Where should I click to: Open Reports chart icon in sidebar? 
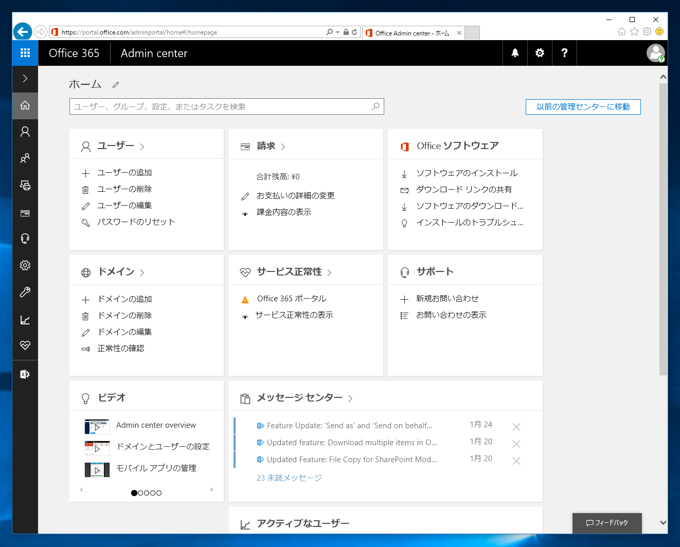coord(25,320)
